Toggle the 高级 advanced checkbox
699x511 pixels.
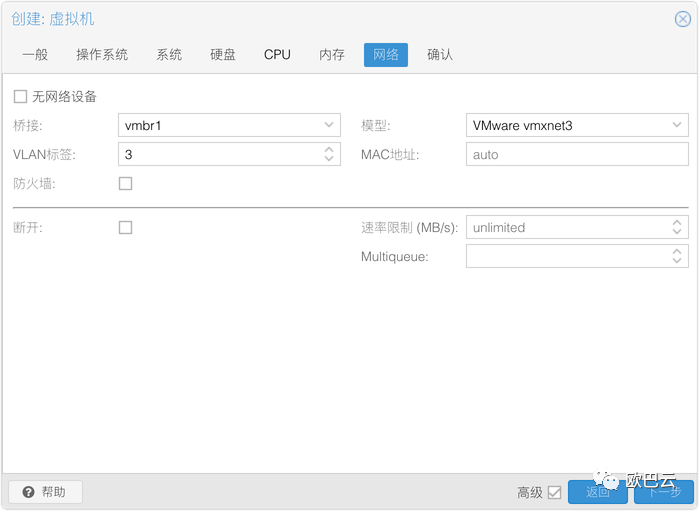[x=555, y=493]
